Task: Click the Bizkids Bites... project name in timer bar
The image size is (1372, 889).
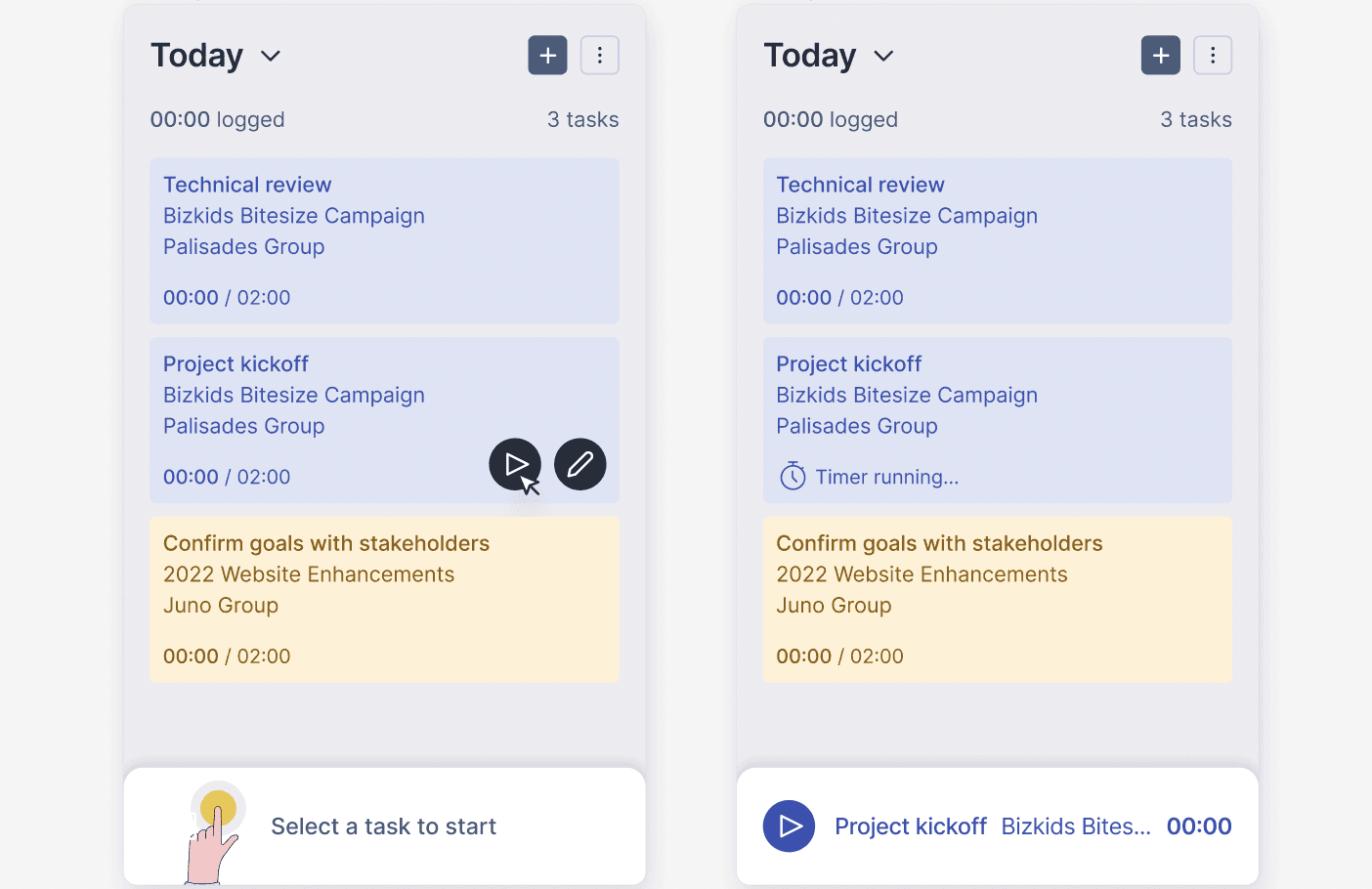Action: (1075, 826)
